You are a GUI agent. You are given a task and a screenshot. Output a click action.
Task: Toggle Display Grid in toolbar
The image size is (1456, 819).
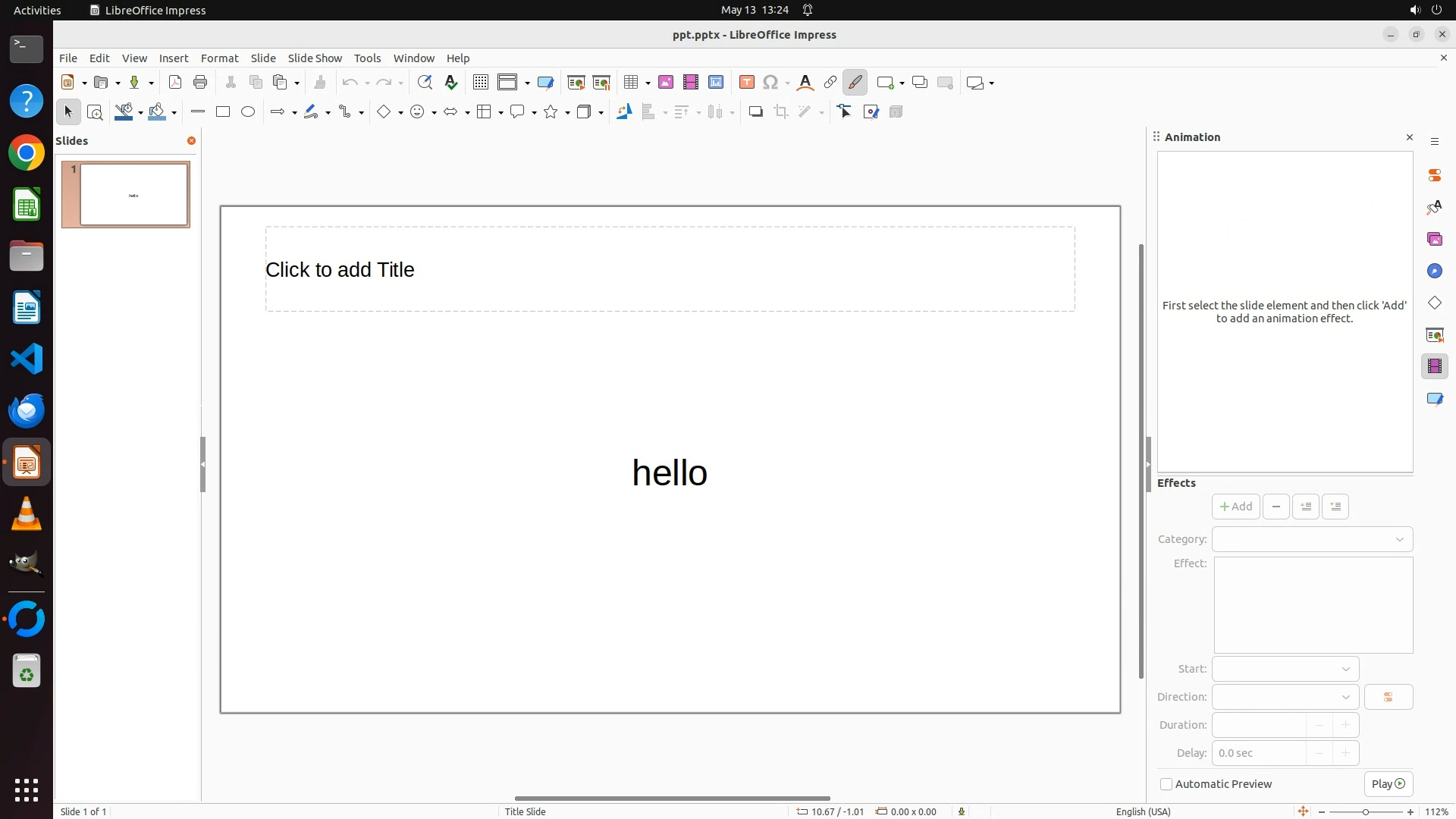pyautogui.click(x=481, y=83)
